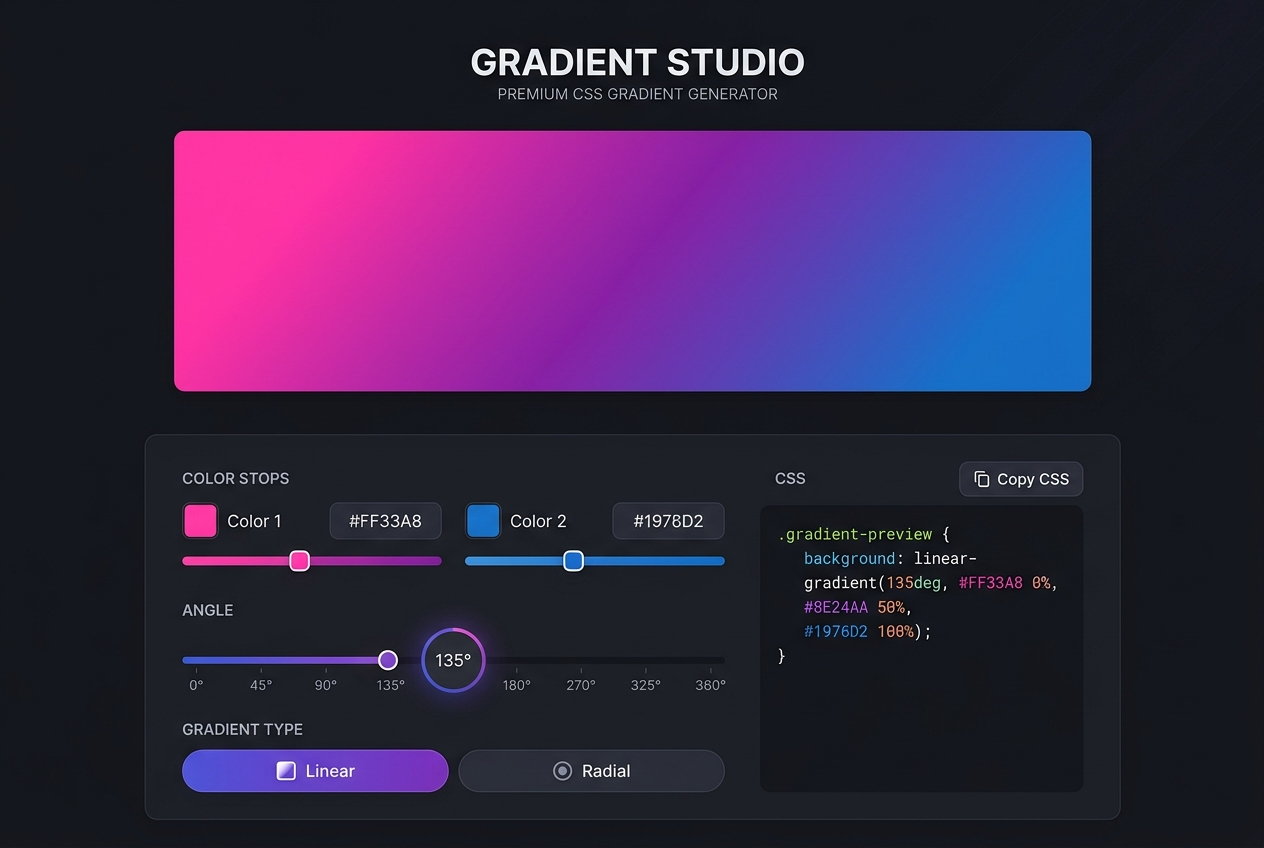Click the Radial circle icon
Image resolution: width=1264 pixels, height=848 pixels.
click(562, 771)
